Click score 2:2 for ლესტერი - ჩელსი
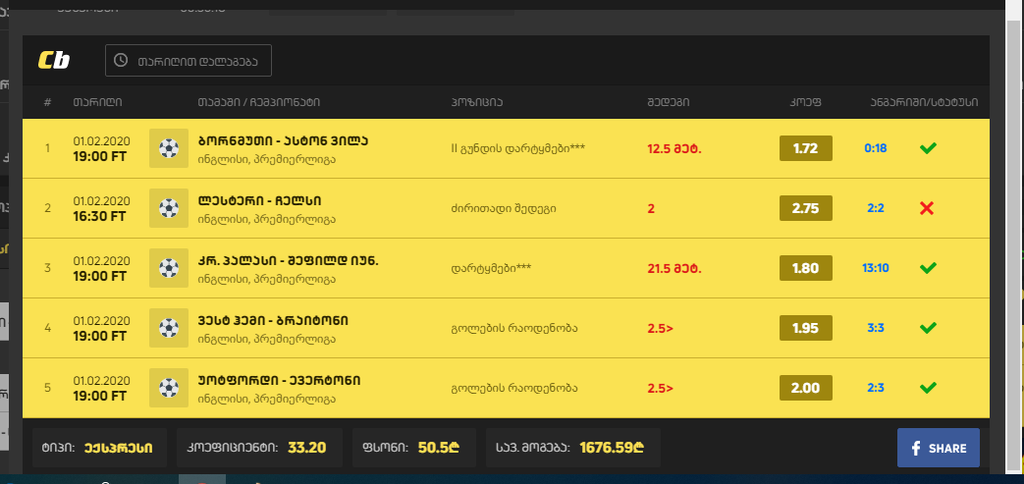 tap(875, 208)
